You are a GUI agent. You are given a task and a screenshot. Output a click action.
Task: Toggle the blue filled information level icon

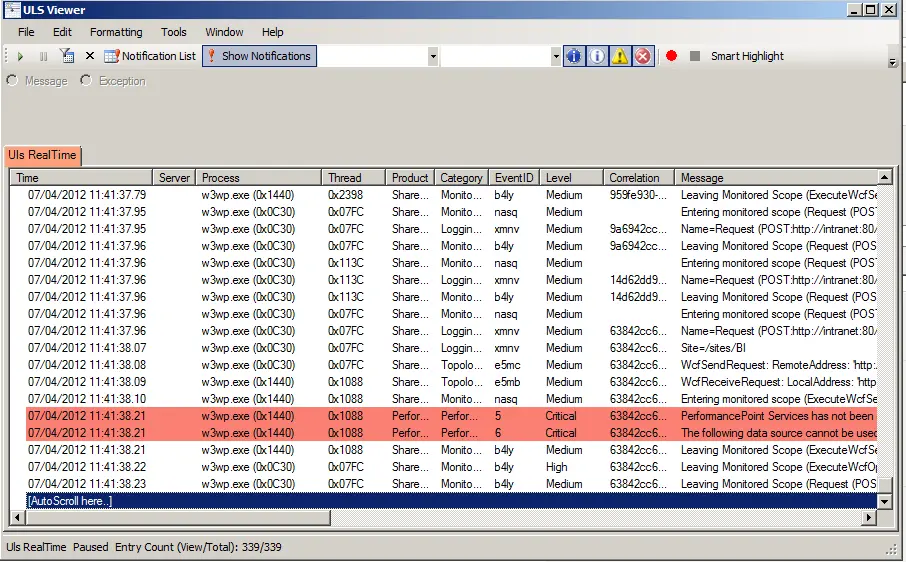click(x=573, y=56)
